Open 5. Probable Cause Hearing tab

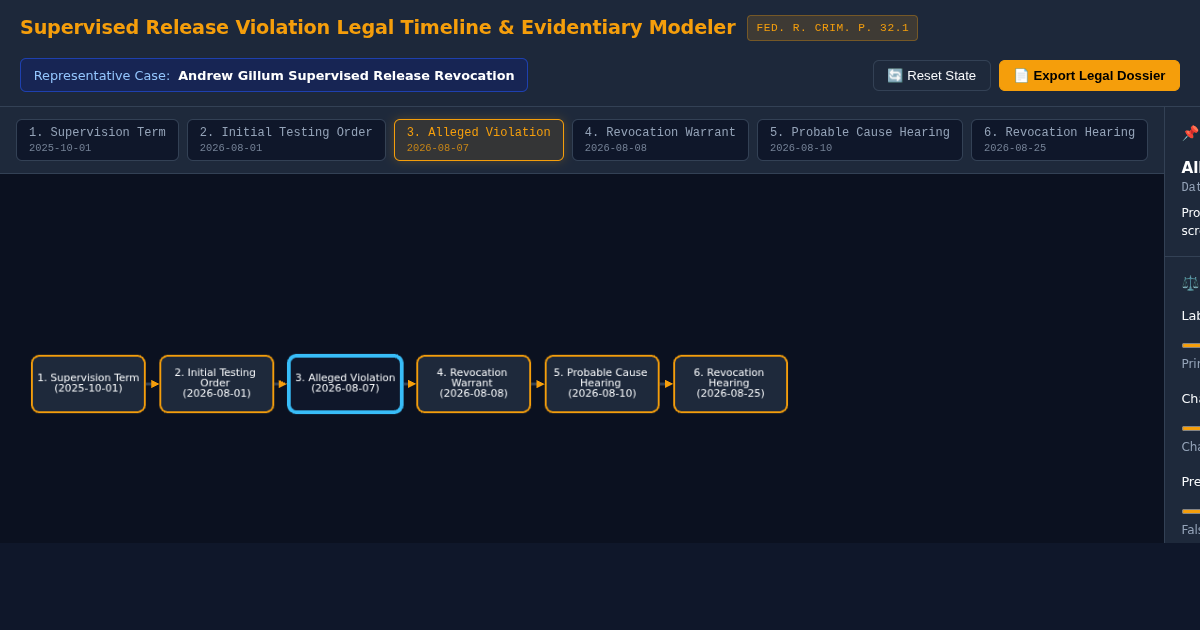pyautogui.click(x=860, y=140)
